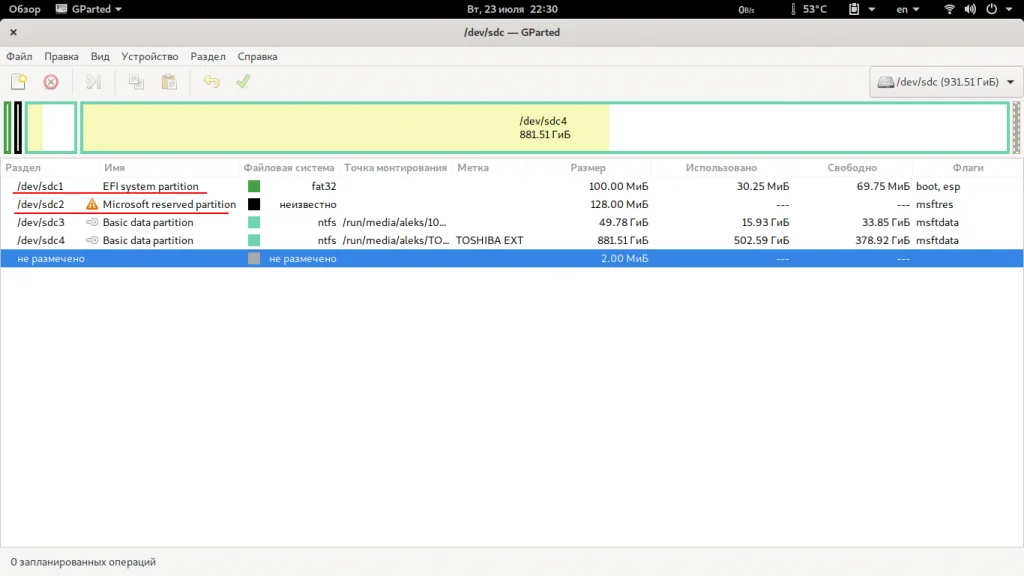Viewport: 1024px width, 576px height.
Task: Sort by the Метка column header
Action: pos(489,168)
